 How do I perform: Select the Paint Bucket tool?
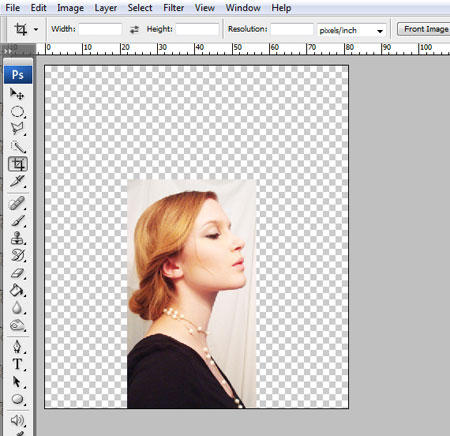[17, 290]
